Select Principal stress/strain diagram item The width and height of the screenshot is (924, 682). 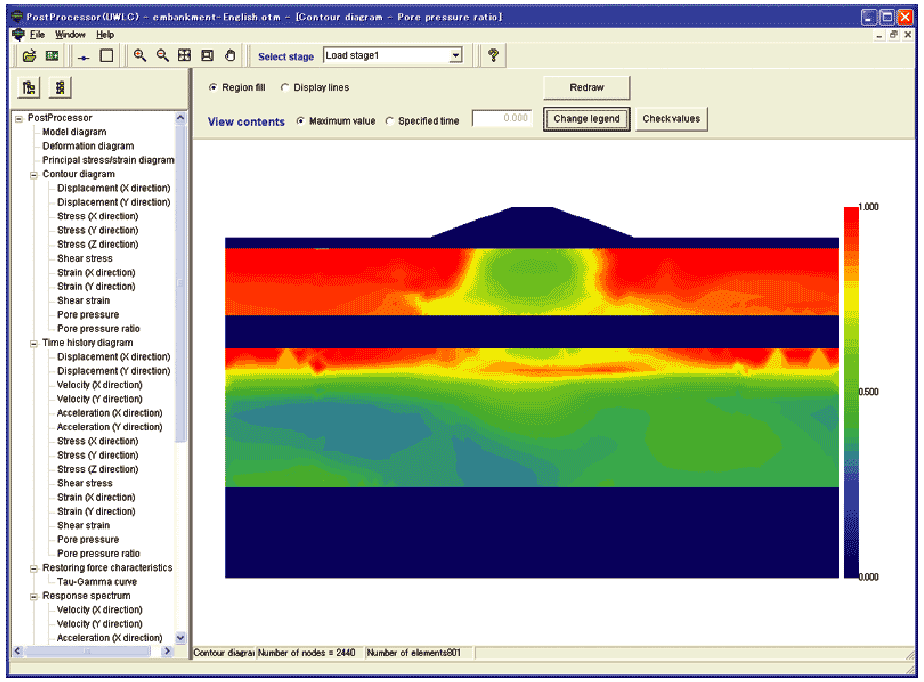tap(108, 160)
